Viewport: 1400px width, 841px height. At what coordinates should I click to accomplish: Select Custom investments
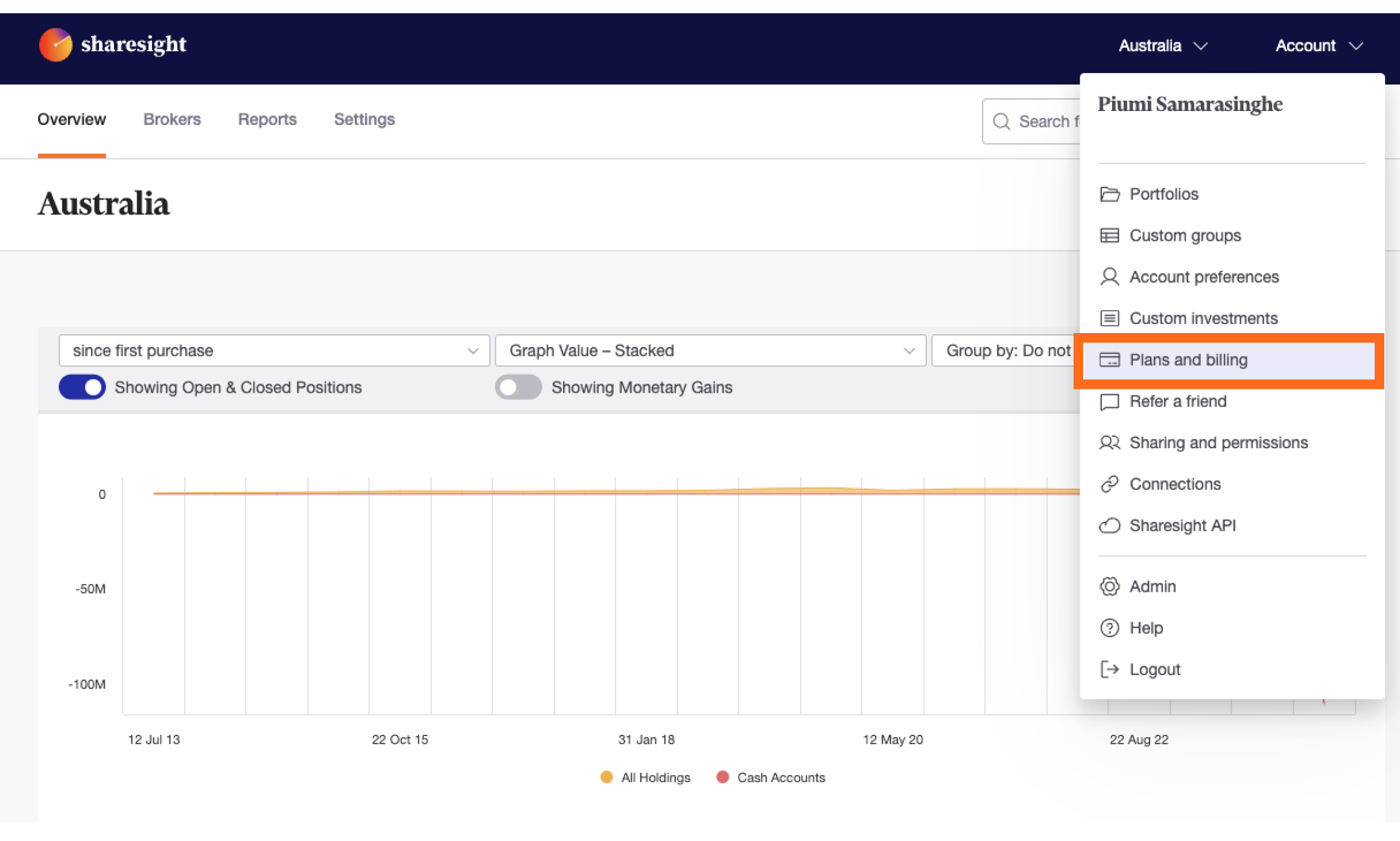pos(1203,318)
